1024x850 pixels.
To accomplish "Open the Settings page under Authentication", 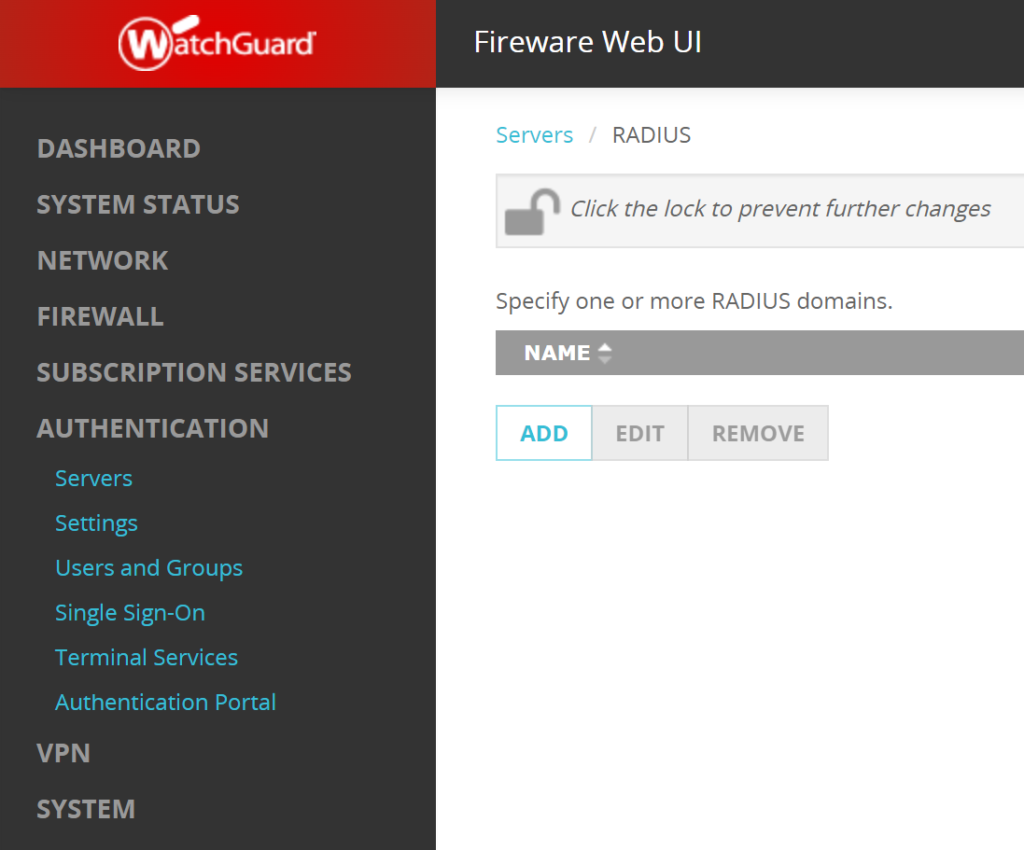I will point(96,523).
